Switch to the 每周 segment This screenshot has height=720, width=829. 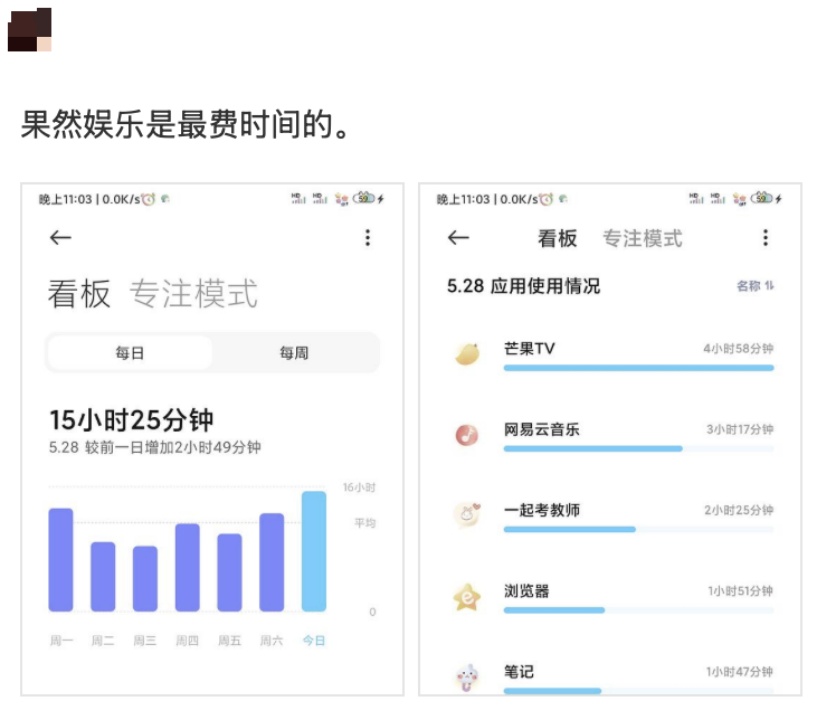294,353
